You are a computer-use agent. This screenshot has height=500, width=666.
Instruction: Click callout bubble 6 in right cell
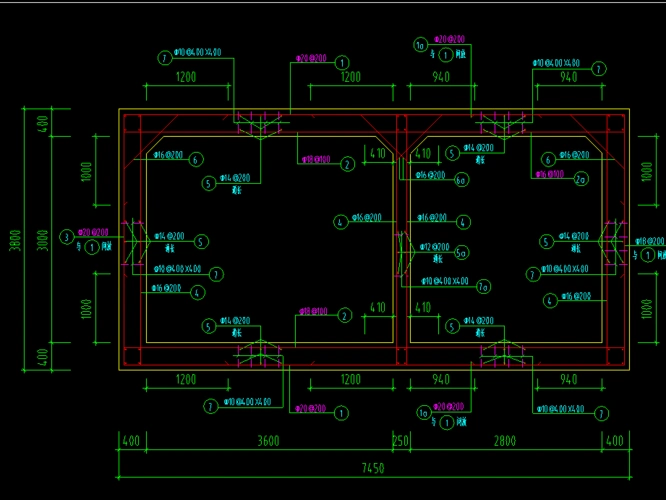pos(548,159)
